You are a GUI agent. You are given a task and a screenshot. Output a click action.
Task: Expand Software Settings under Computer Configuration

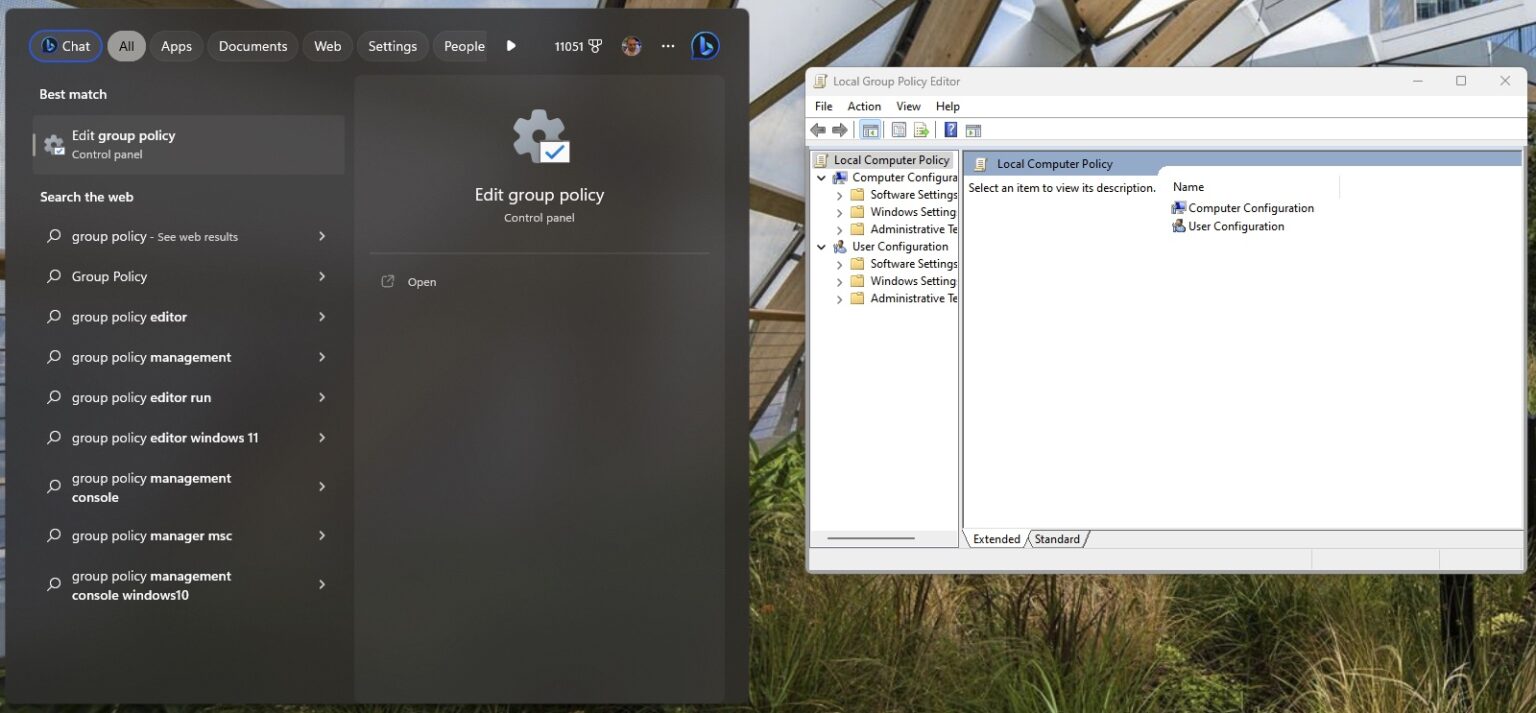click(x=839, y=194)
